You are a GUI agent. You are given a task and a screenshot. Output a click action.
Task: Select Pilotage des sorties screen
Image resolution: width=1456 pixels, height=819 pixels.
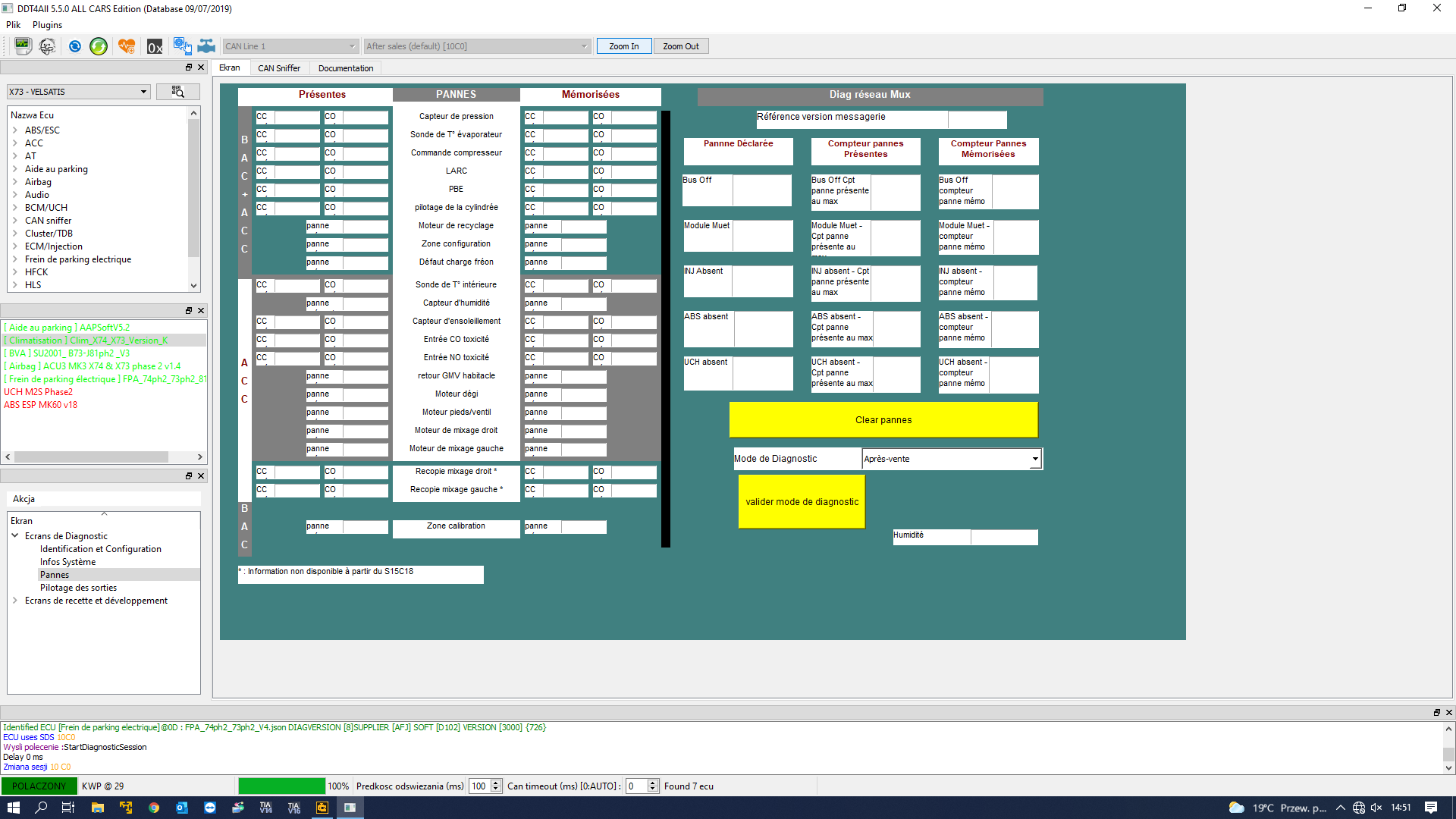point(79,588)
